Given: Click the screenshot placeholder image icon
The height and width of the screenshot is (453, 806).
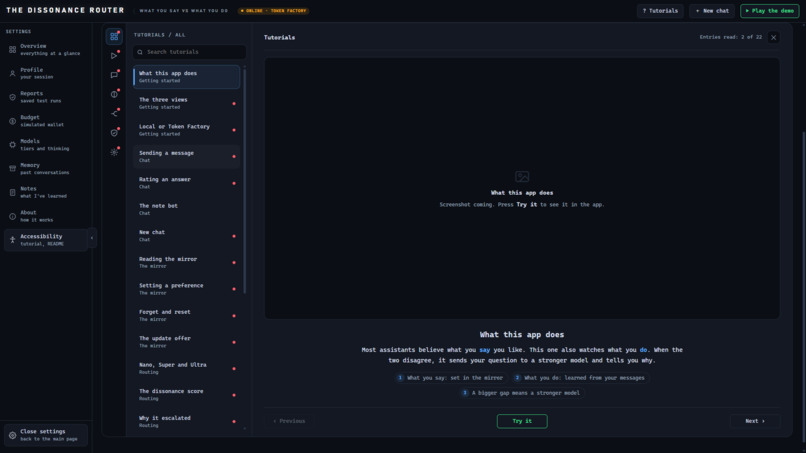Looking at the screenshot, I should click(522, 176).
